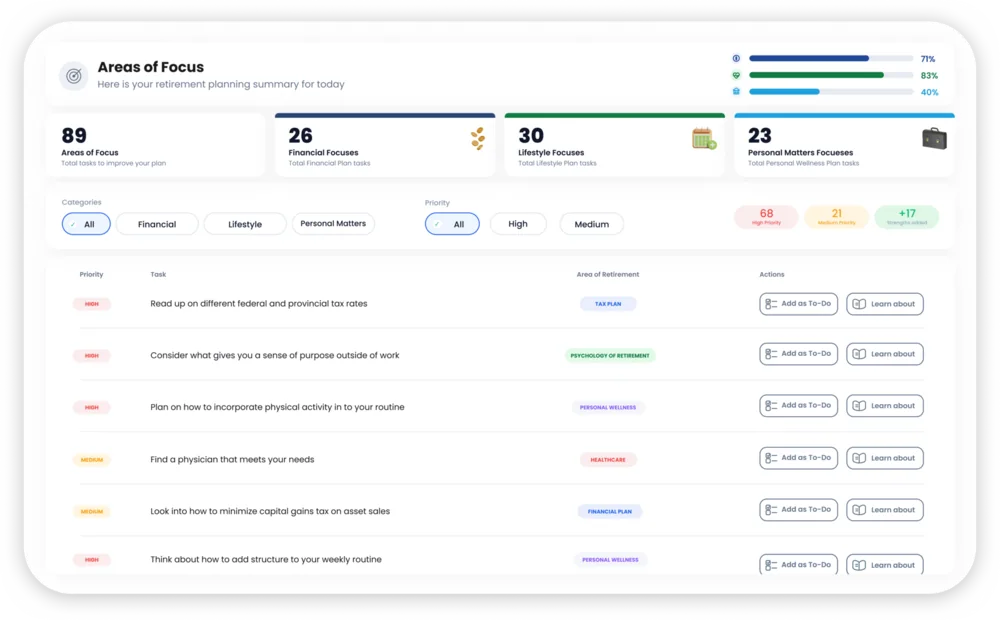1000x620 pixels.
Task: Click the financial icon beside the 71% bar
Action: click(736, 58)
